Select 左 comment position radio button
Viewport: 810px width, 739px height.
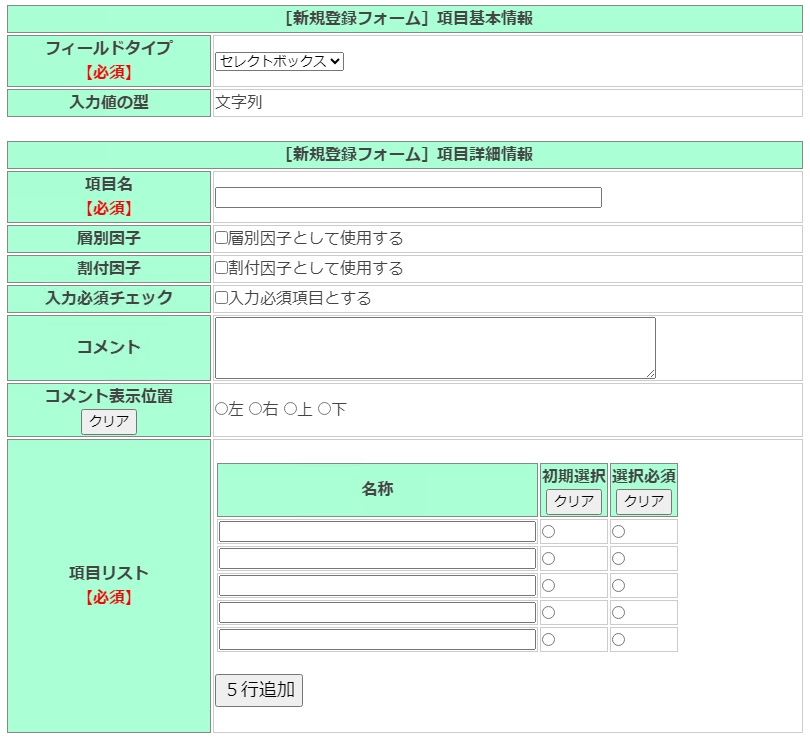222,409
